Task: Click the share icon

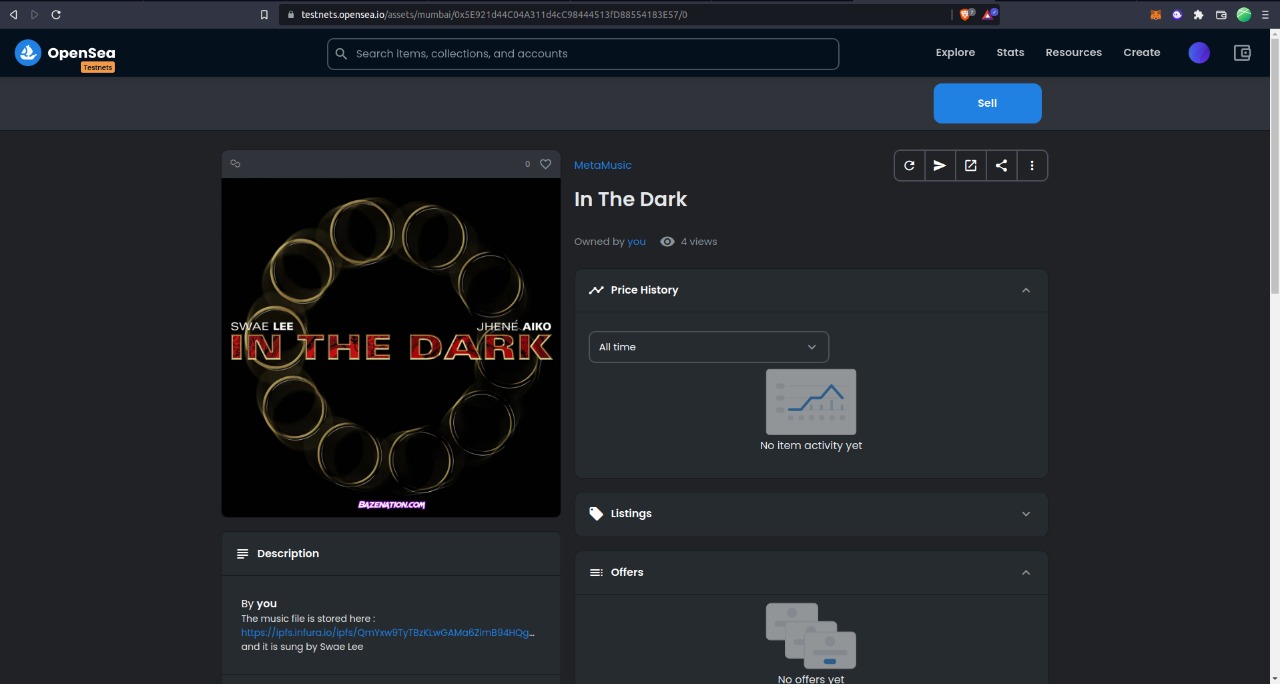Action: click(x=1001, y=166)
